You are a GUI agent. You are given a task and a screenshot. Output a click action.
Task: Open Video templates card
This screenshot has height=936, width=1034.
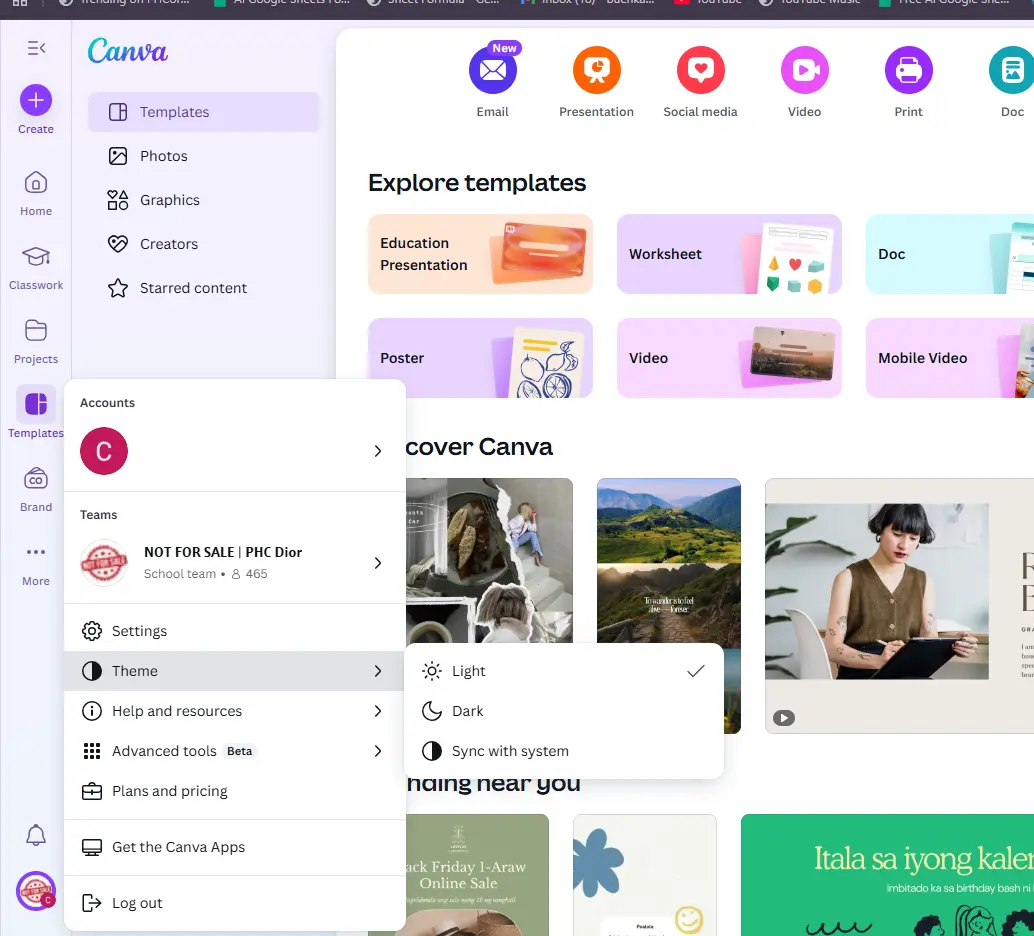click(x=729, y=358)
